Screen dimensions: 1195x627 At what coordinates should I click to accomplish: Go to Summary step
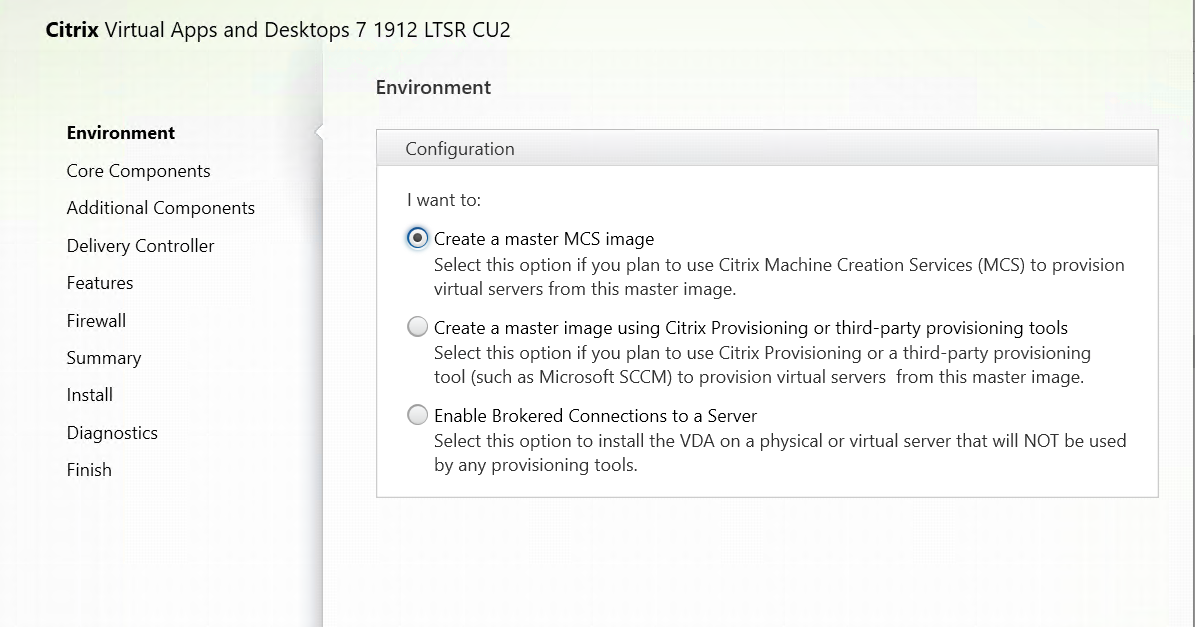point(103,358)
